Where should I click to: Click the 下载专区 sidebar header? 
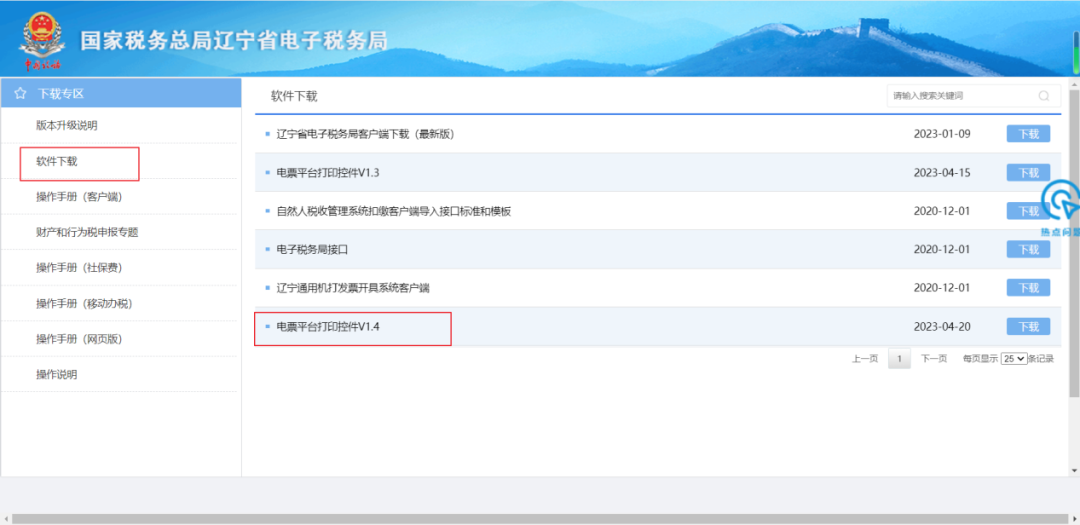coord(121,93)
